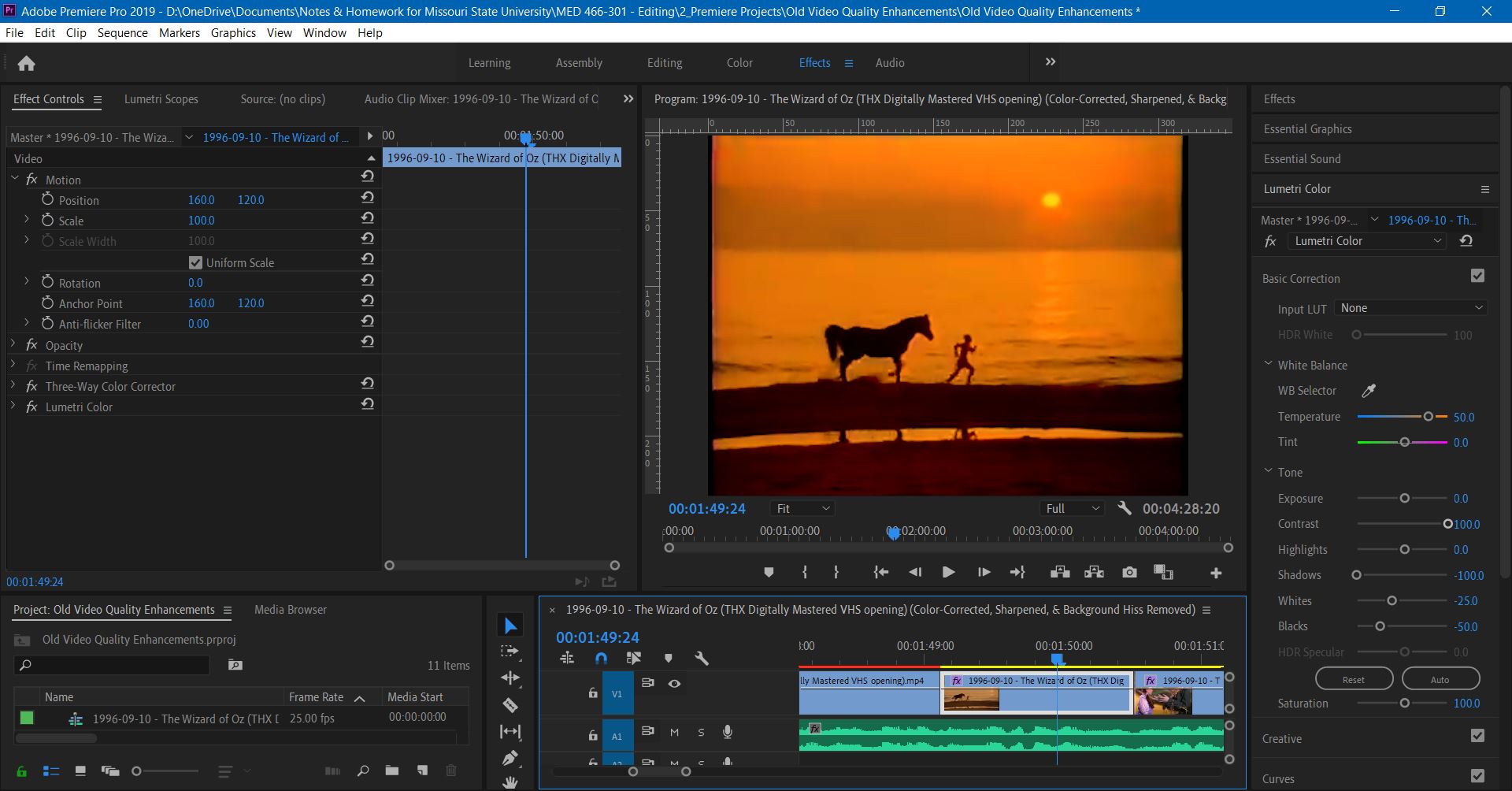Open the Sequence menu
The width and height of the screenshot is (1512, 791).
pos(122,33)
